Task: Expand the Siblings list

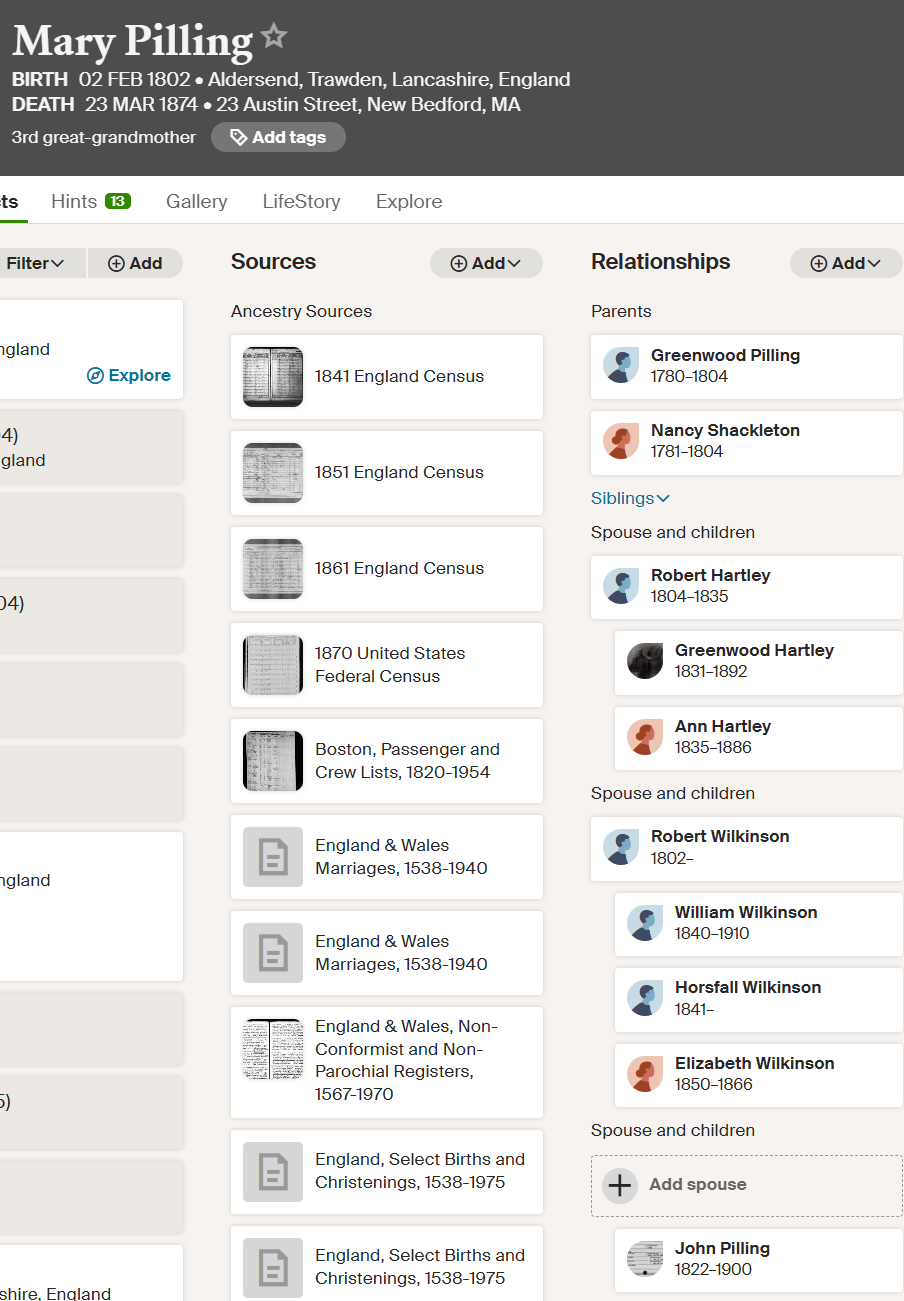Action: (630, 498)
